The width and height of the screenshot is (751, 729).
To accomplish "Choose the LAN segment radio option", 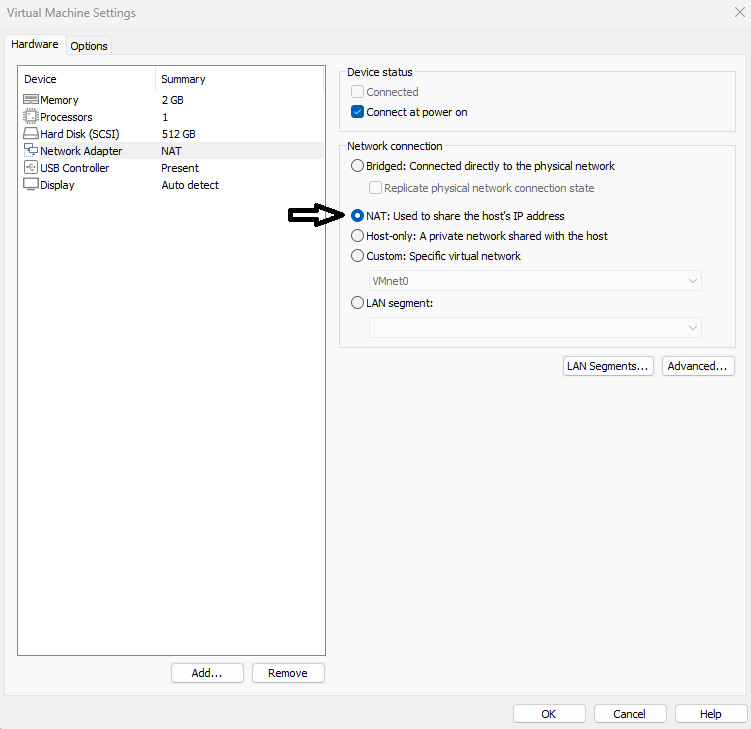I will [357, 303].
